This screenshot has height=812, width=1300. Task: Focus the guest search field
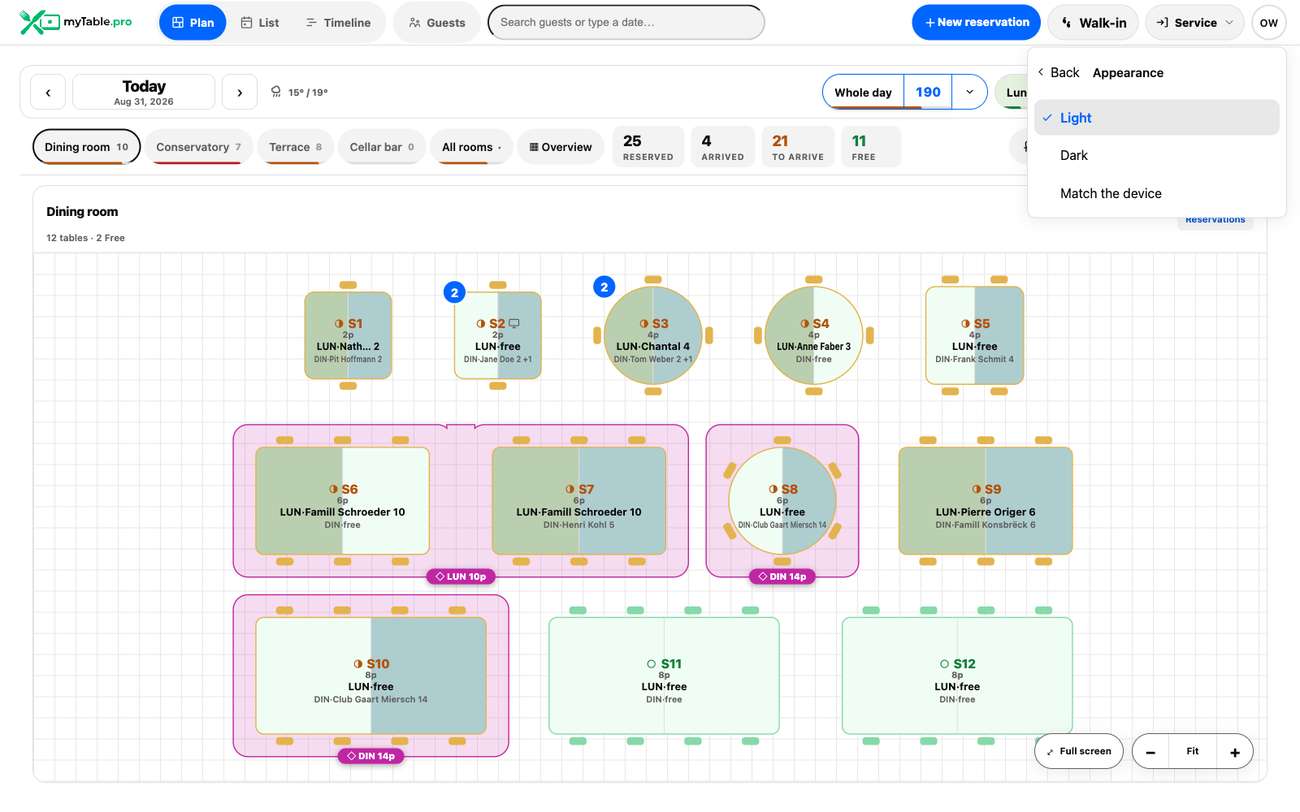[x=626, y=22]
